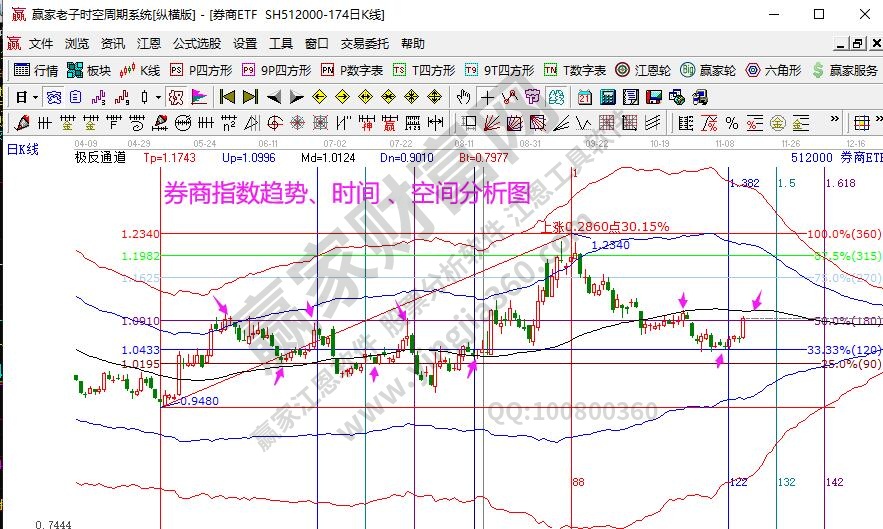Expand the 日 period dropdown arrow
The image size is (883, 529).
click(x=36, y=97)
